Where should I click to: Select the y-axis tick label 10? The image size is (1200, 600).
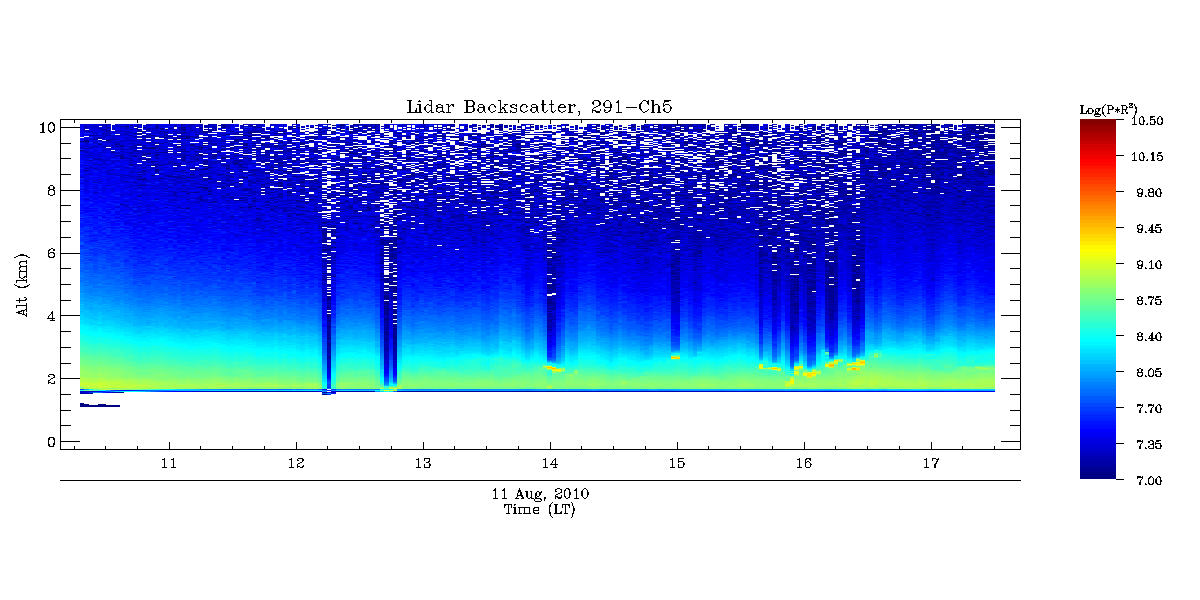[45, 127]
